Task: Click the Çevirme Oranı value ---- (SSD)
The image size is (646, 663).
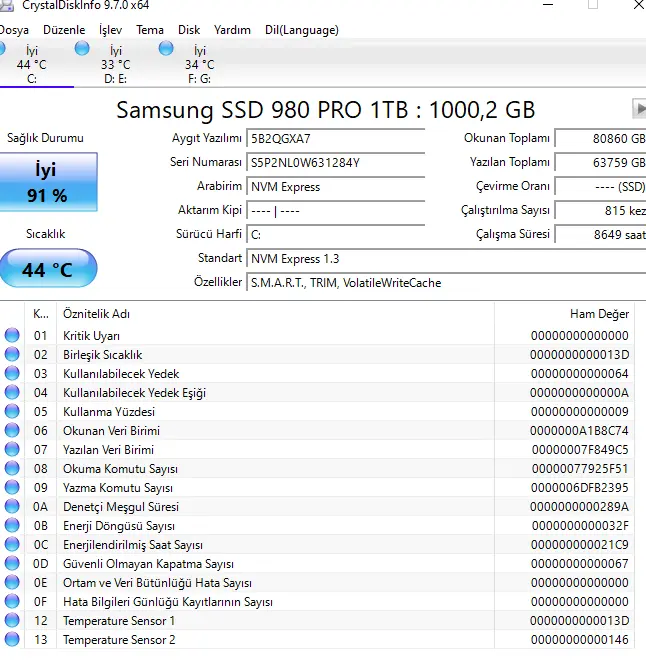Action: (x=600, y=187)
